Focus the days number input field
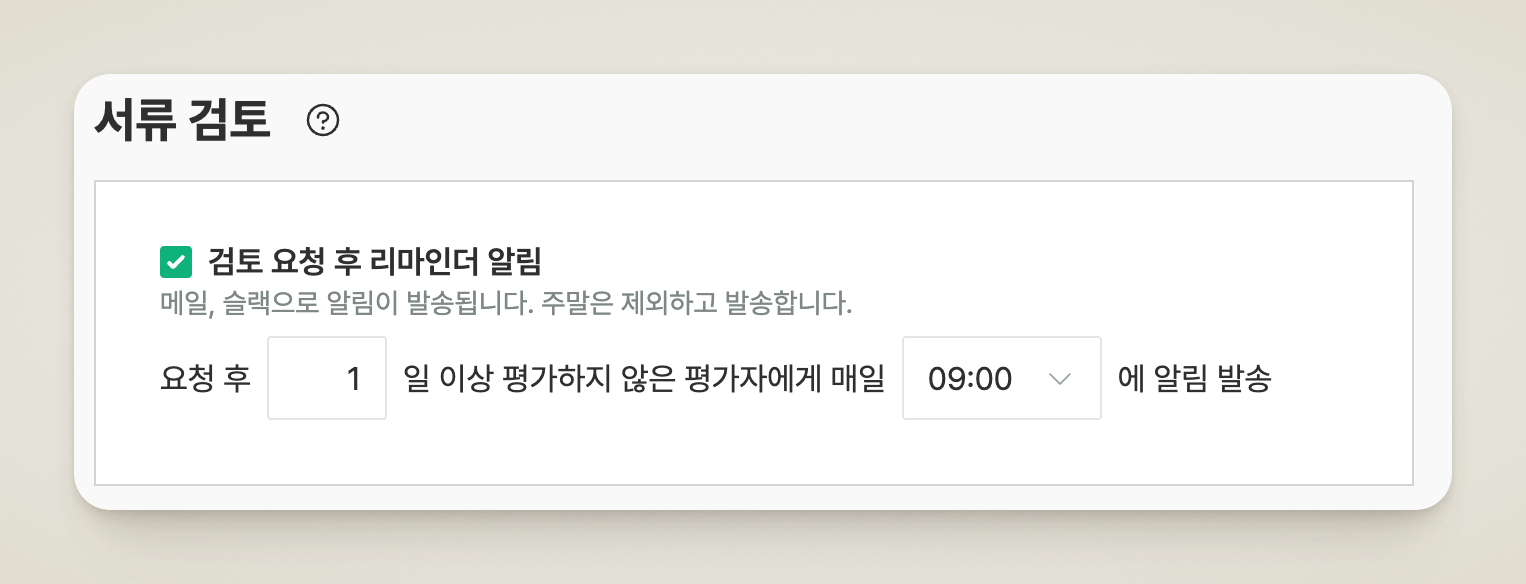The image size is (1526, 584). [327, 378]
